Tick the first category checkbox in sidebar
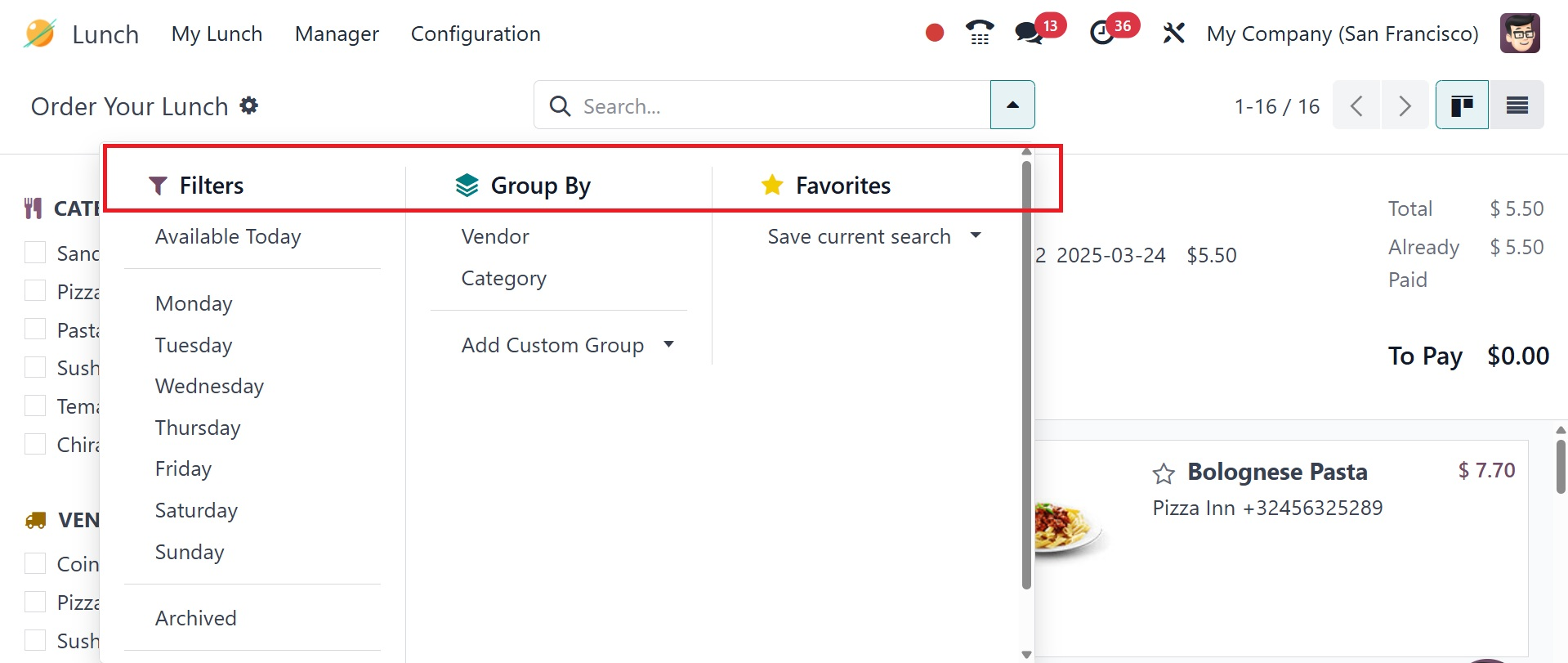The width and height of the screenshot is (1568, 663). 35,253
